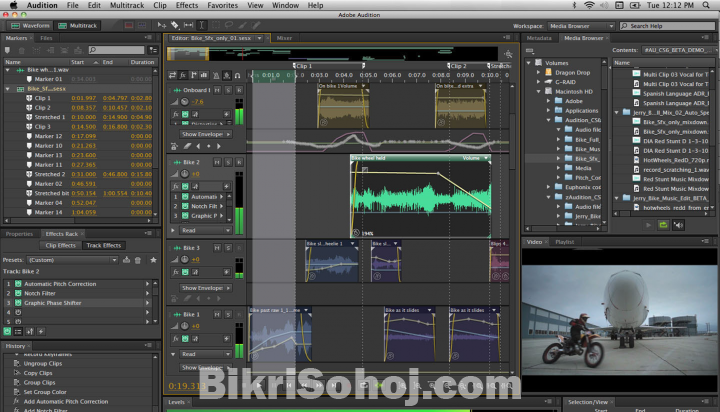Show the Sends track controls

tap(194, 75)
